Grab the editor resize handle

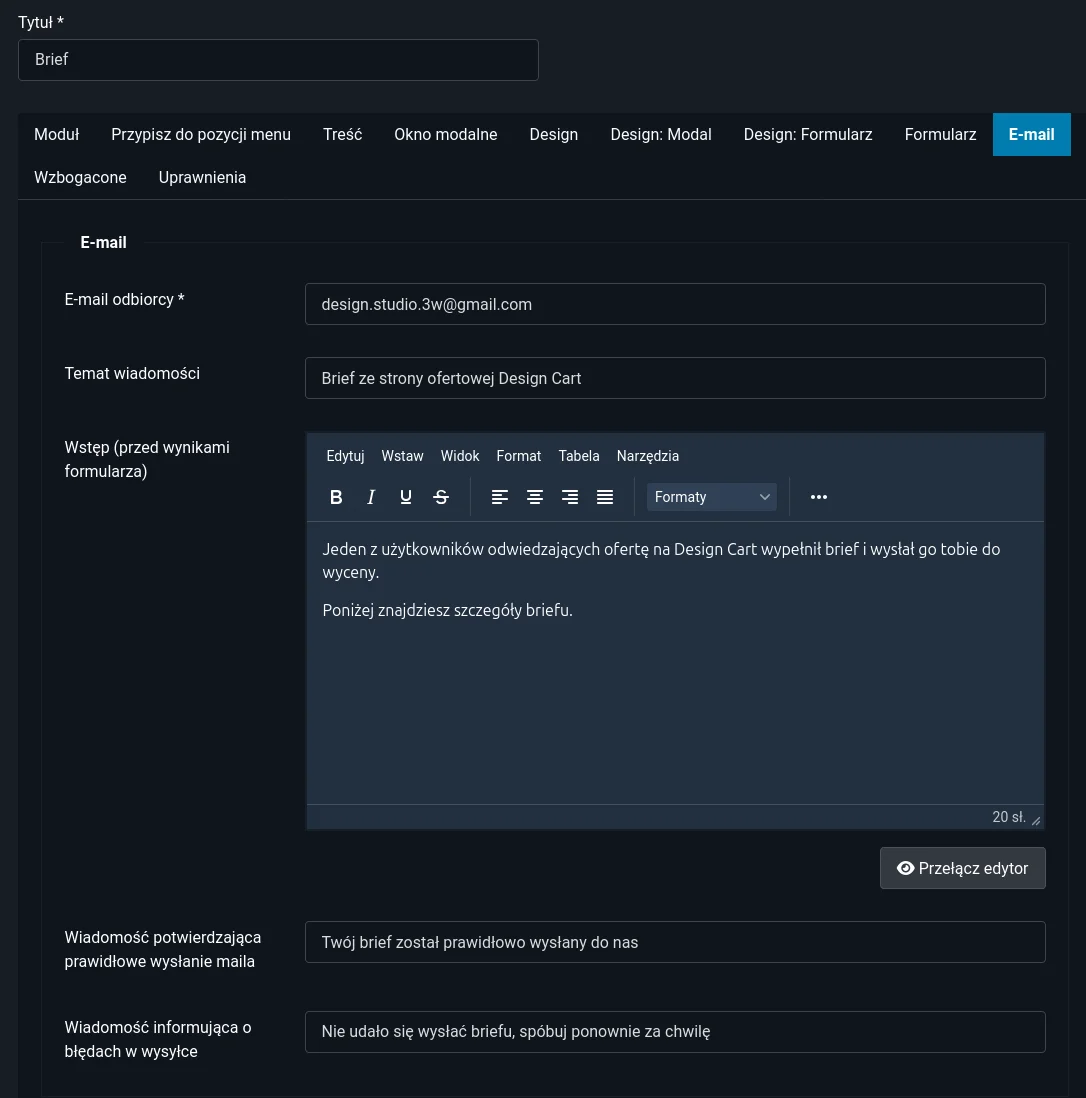1036,821
